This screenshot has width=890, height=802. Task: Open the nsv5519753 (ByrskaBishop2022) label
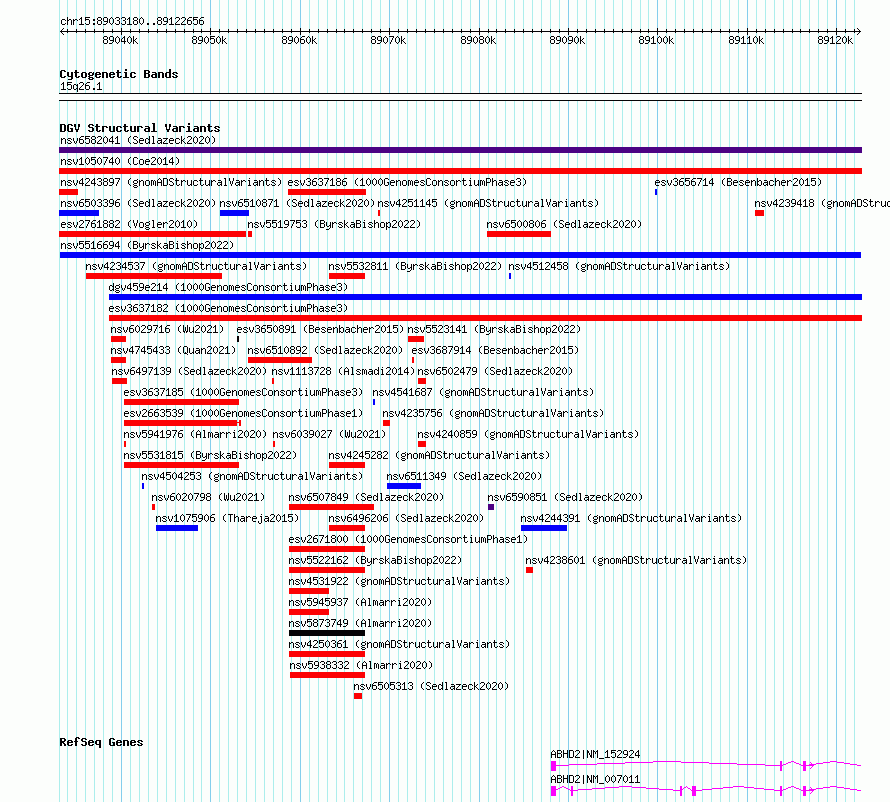334,224
